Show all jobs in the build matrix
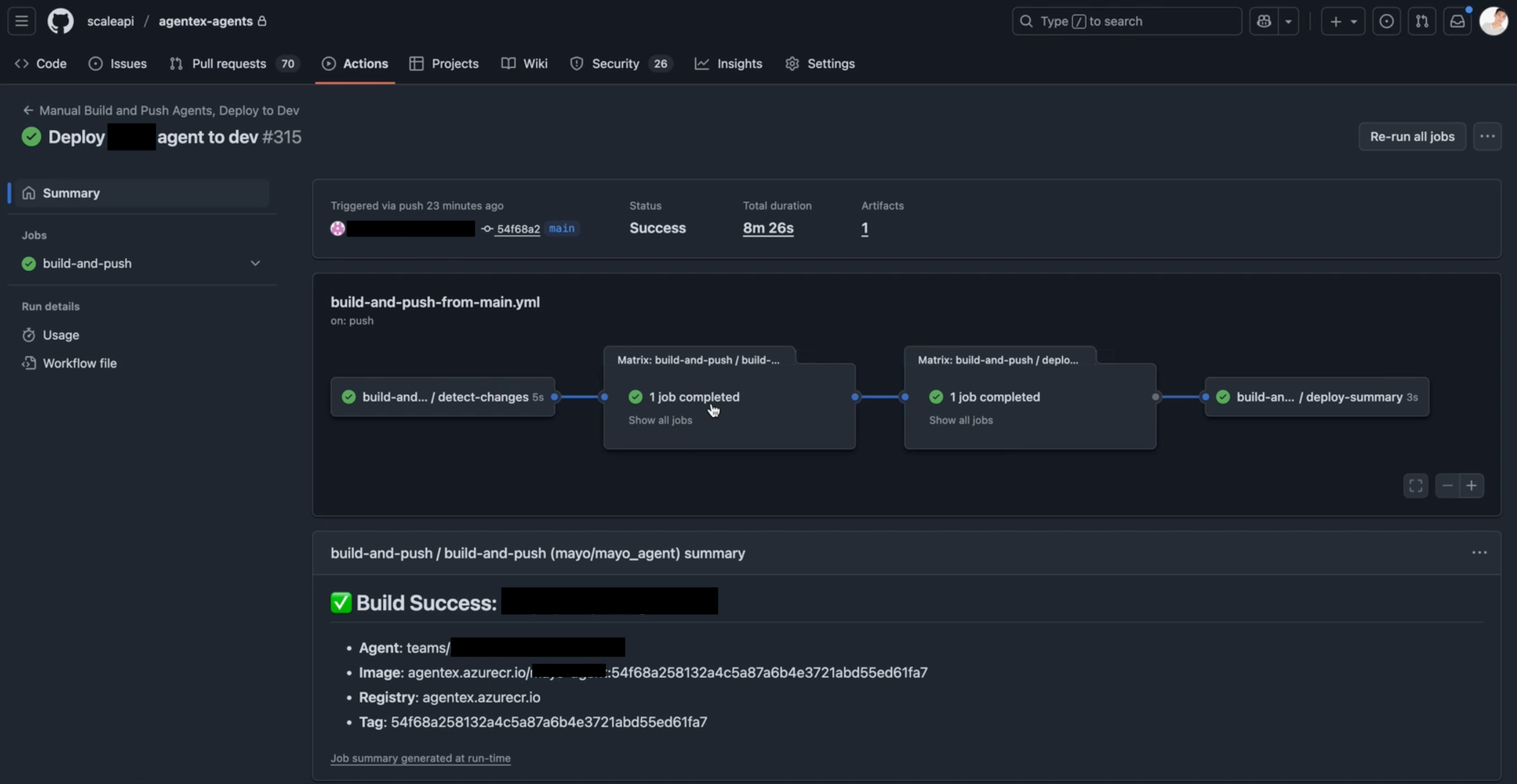 (x=660, y=420)
